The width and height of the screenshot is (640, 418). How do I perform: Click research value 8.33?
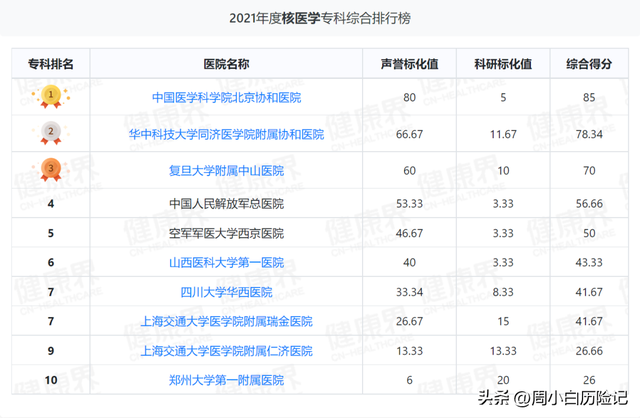coord(503,292)
